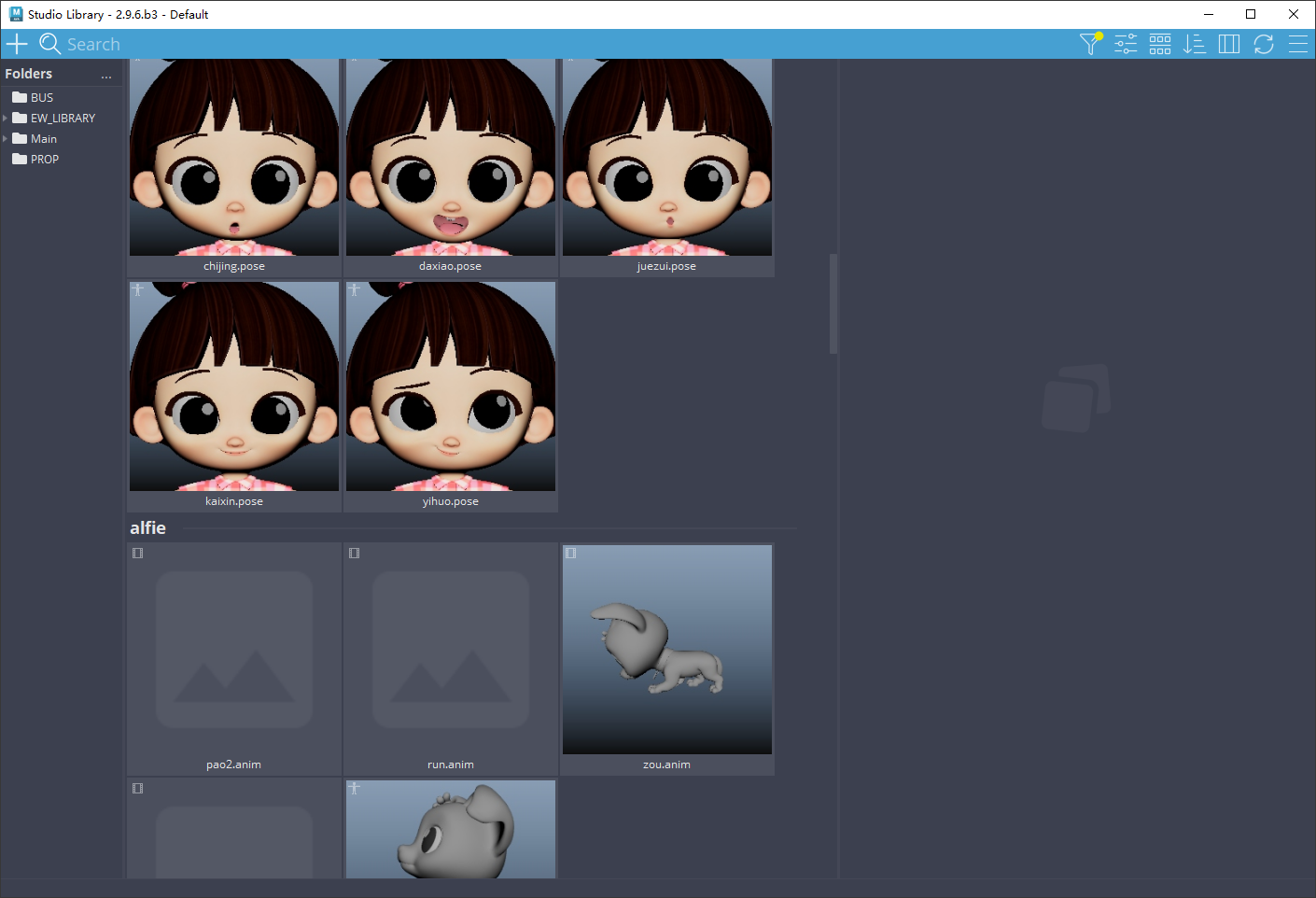This screenshot has height=898, width=1316.
Task: Select the run.anim item
Action: click(x=451, y=659)
